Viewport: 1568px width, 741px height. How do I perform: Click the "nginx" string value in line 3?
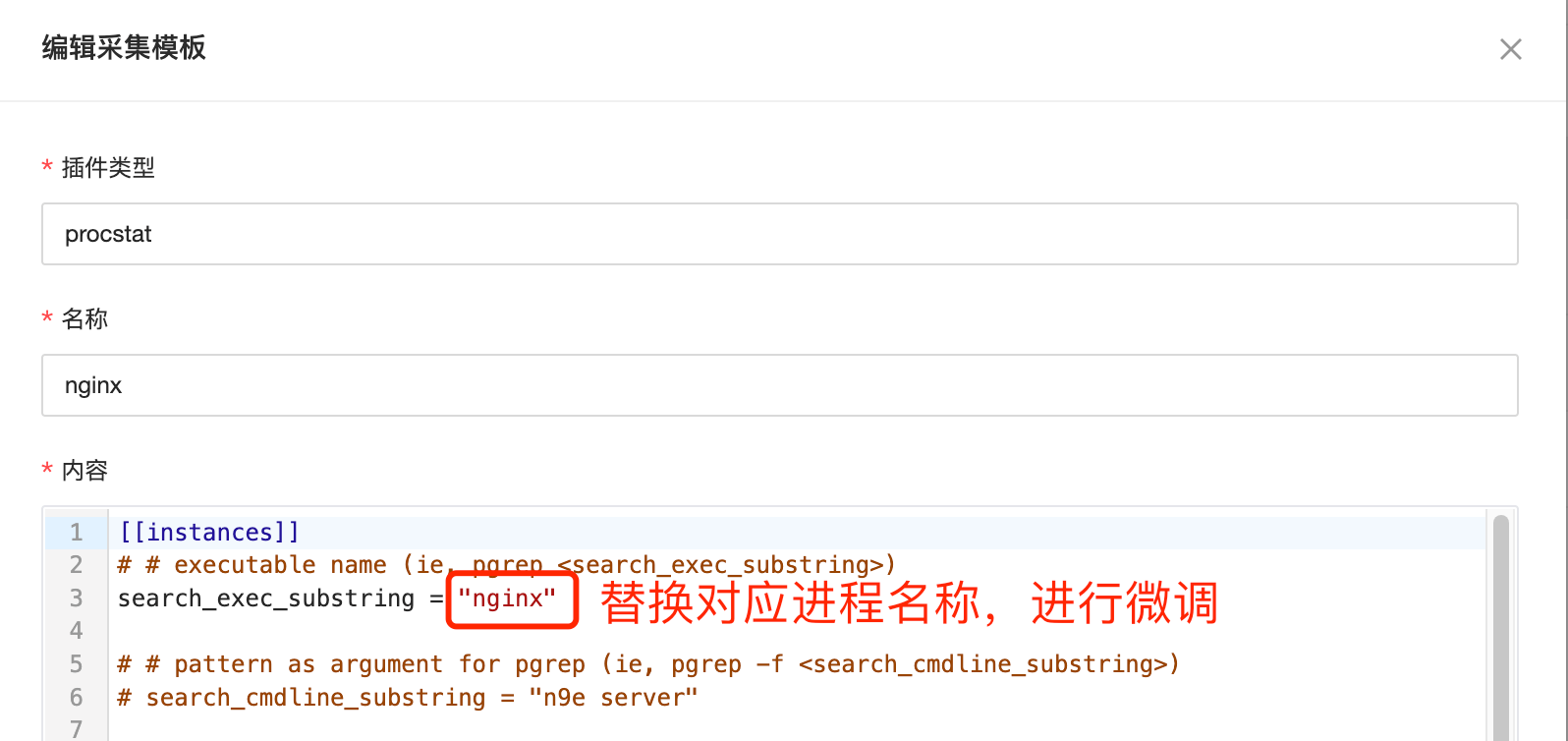[x=507, y=598]
